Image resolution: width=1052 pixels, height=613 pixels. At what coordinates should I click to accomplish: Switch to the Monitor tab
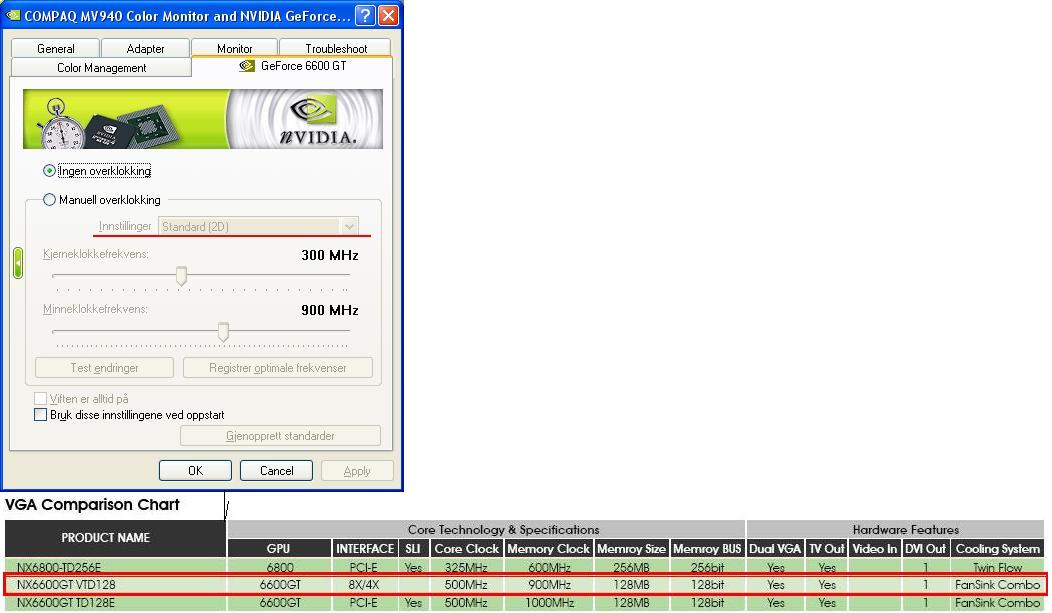(234, 48)
